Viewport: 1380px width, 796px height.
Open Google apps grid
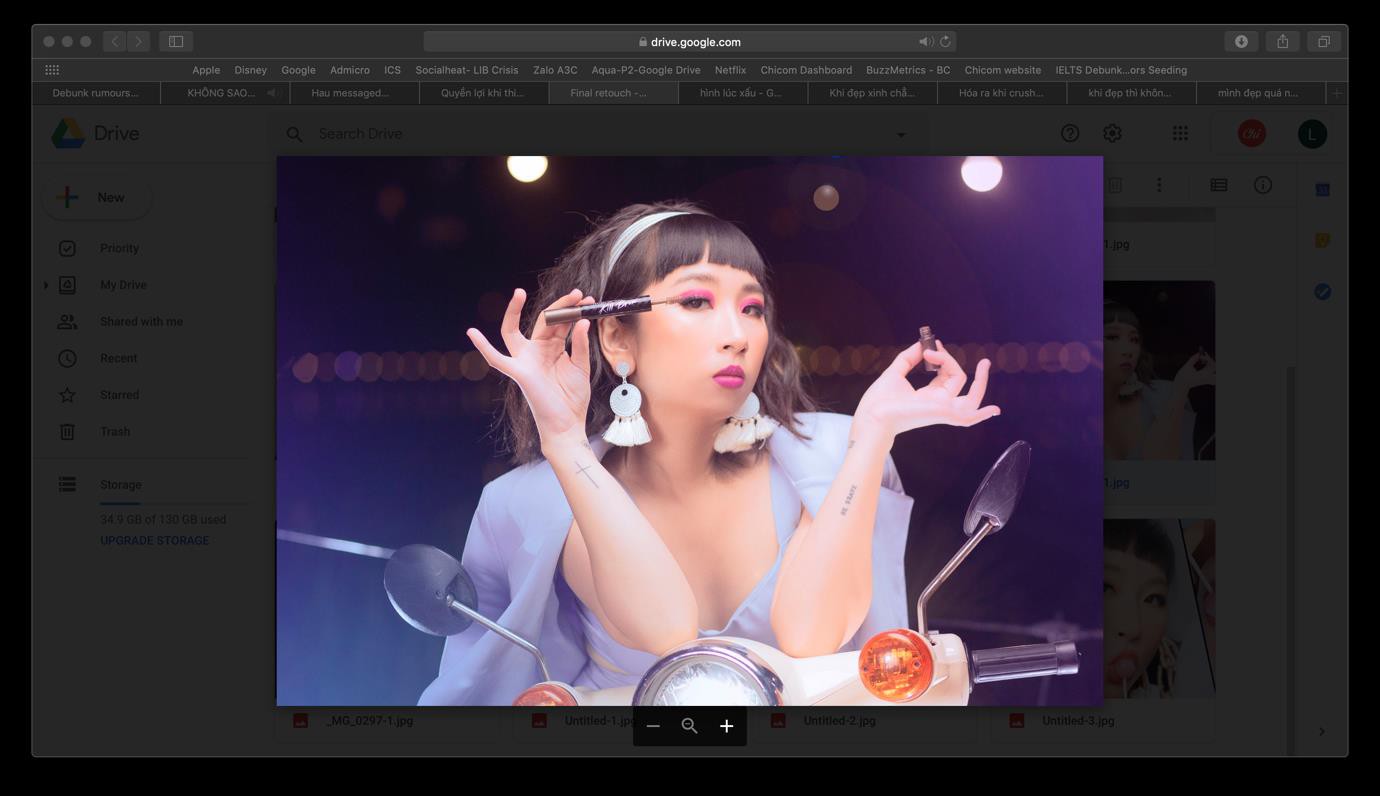pyautogui.click(x=1180, y=133)
